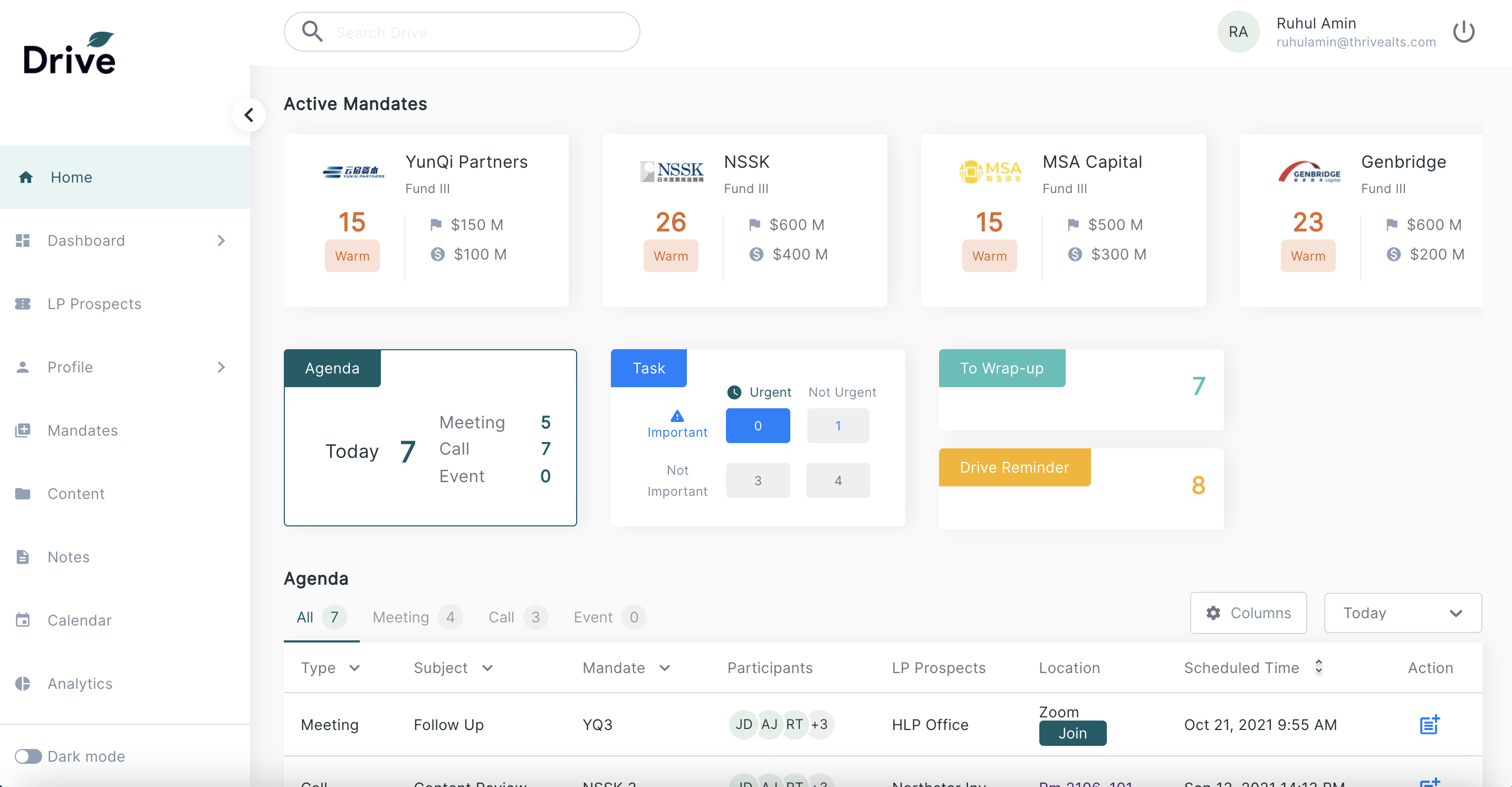Open the Today period dropdown

1402,613
